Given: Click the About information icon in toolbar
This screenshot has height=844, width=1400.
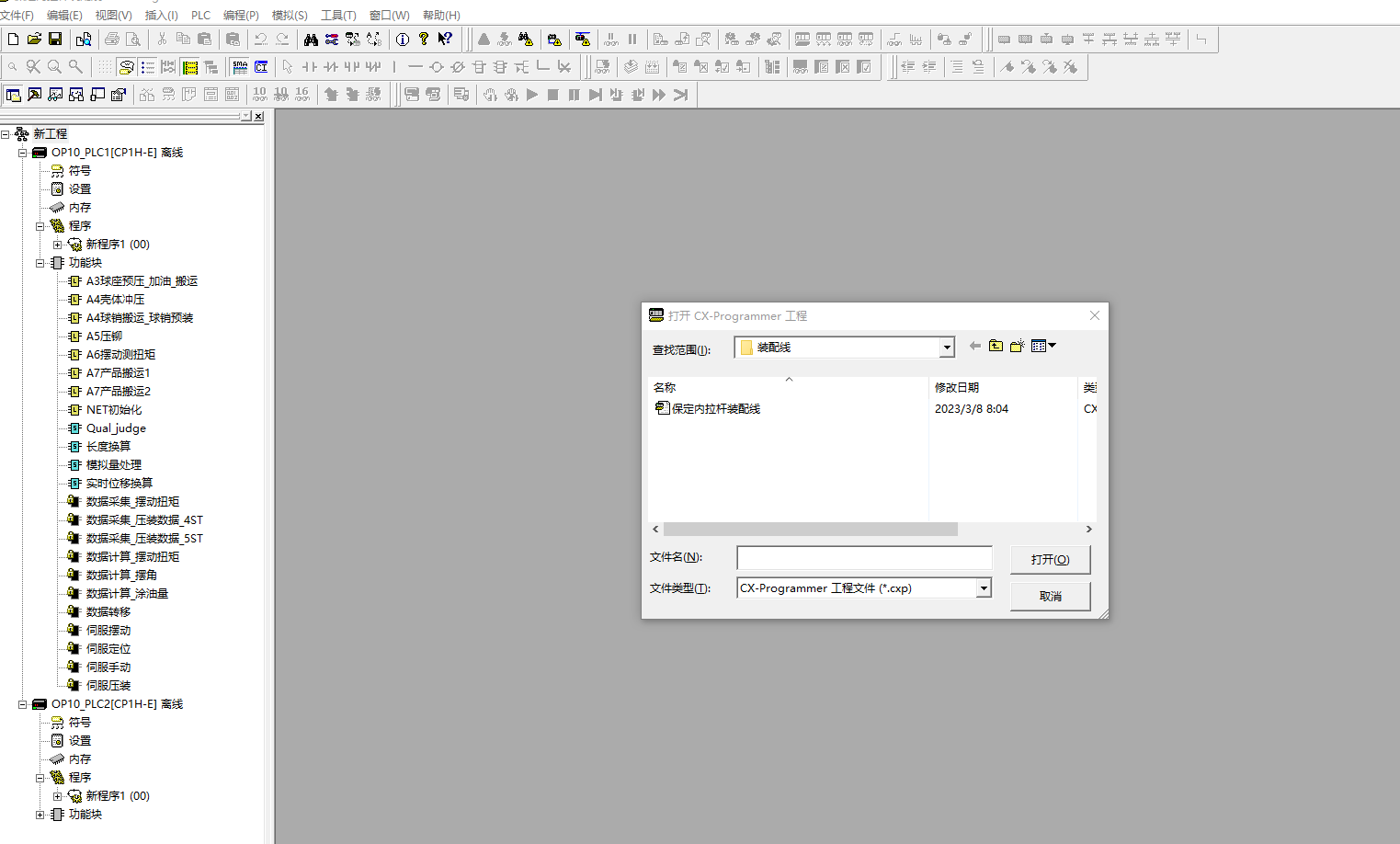Looking at the screenshot, I should pyautogui.click(x=403, y=39).
